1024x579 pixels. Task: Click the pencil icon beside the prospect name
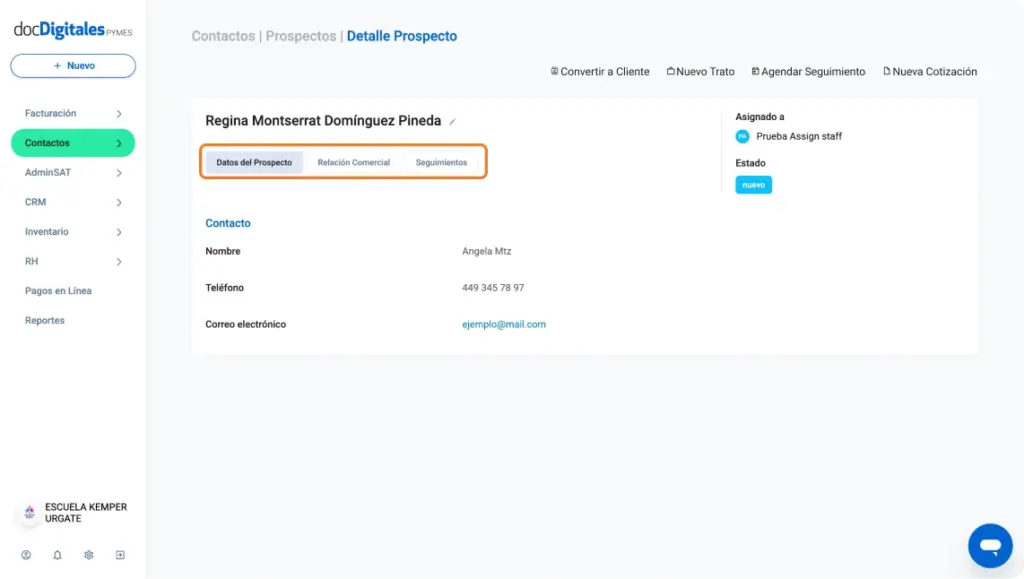tap(452, 121)
